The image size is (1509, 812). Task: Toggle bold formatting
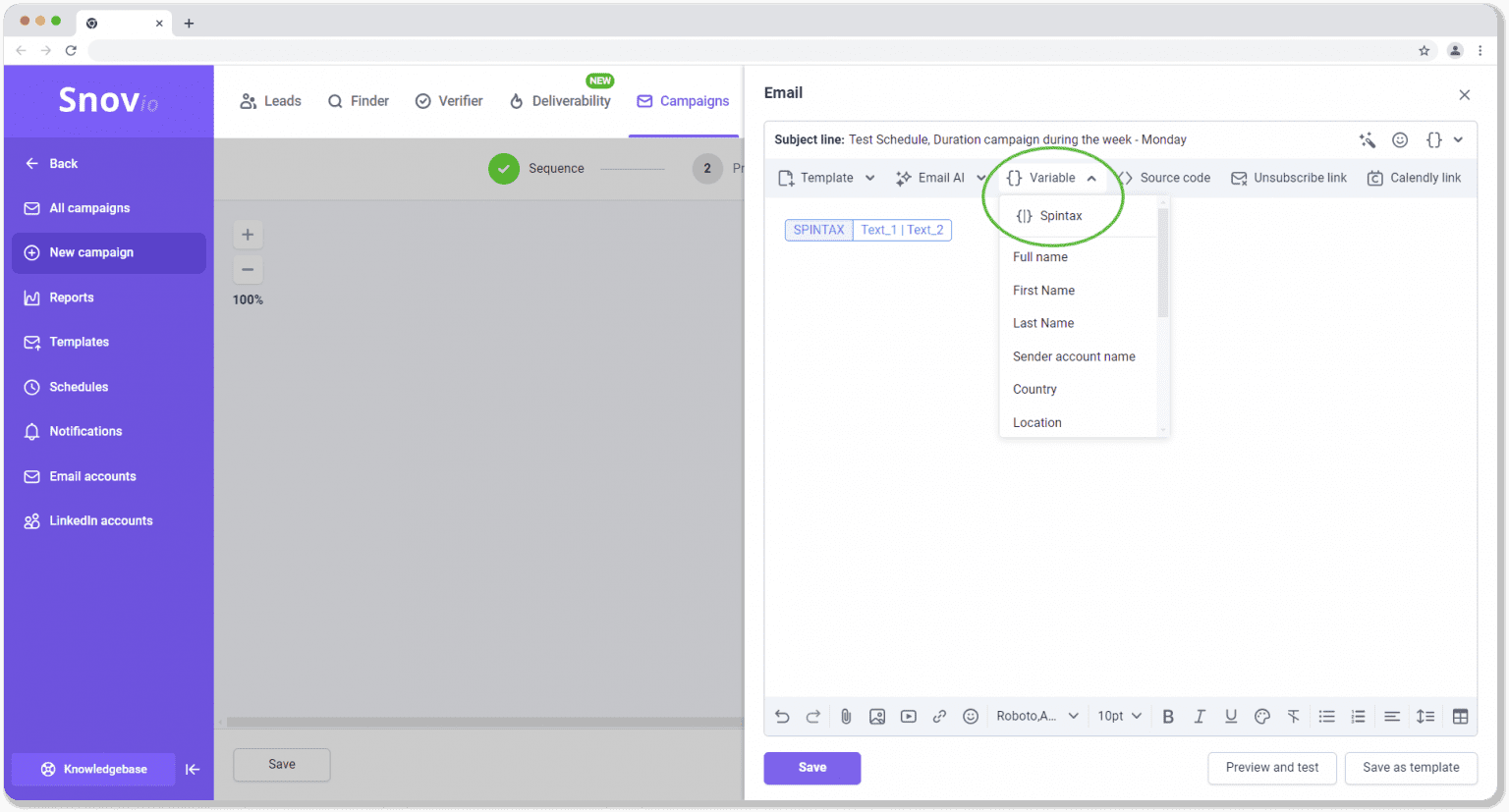click(x=1168, y=717)
